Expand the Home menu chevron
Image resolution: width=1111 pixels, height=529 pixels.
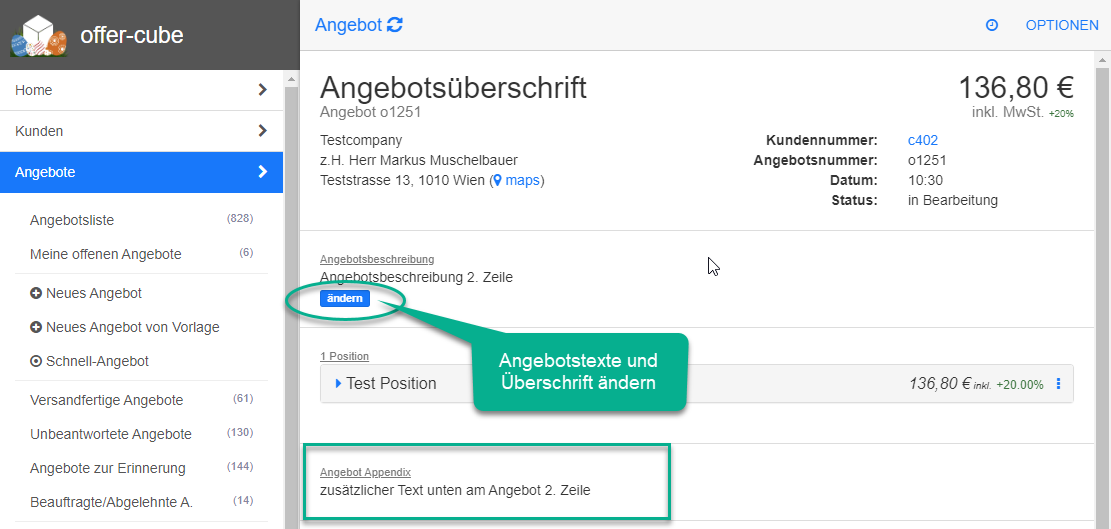click(262, 90)
